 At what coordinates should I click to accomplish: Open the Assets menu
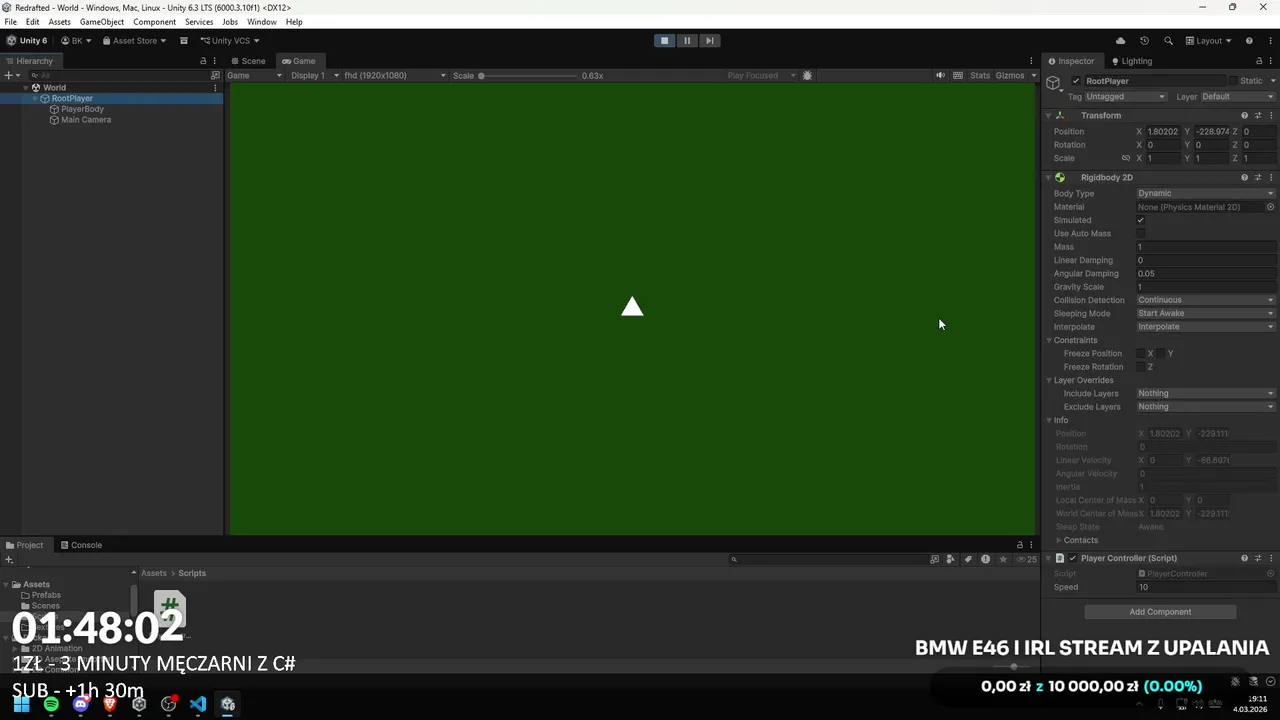click(59, 22)
